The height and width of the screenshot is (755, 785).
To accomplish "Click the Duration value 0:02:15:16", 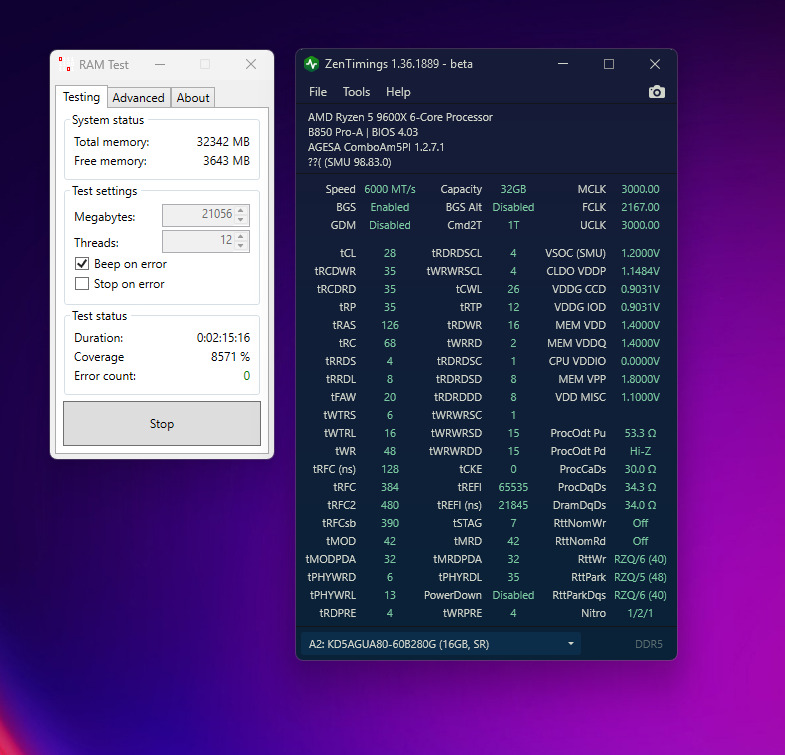I will pos(223,338).
